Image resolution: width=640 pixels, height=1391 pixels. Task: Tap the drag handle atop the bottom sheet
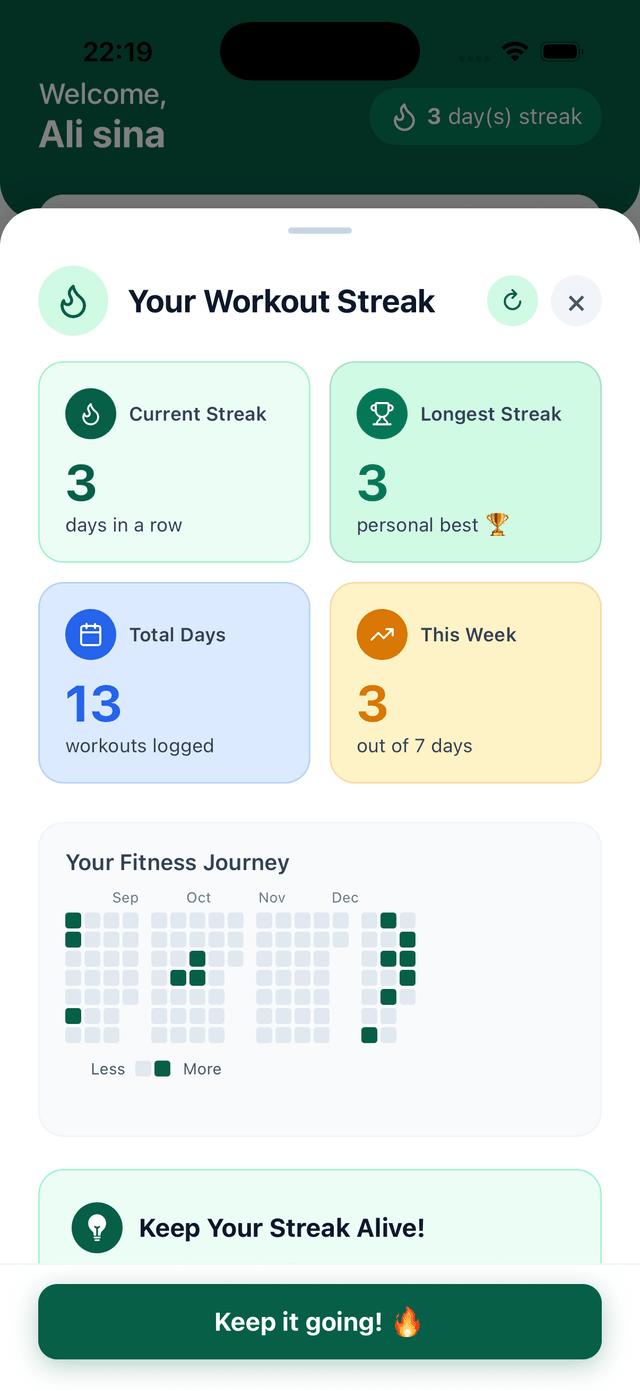pyautogui.click(x=320, y=230)
